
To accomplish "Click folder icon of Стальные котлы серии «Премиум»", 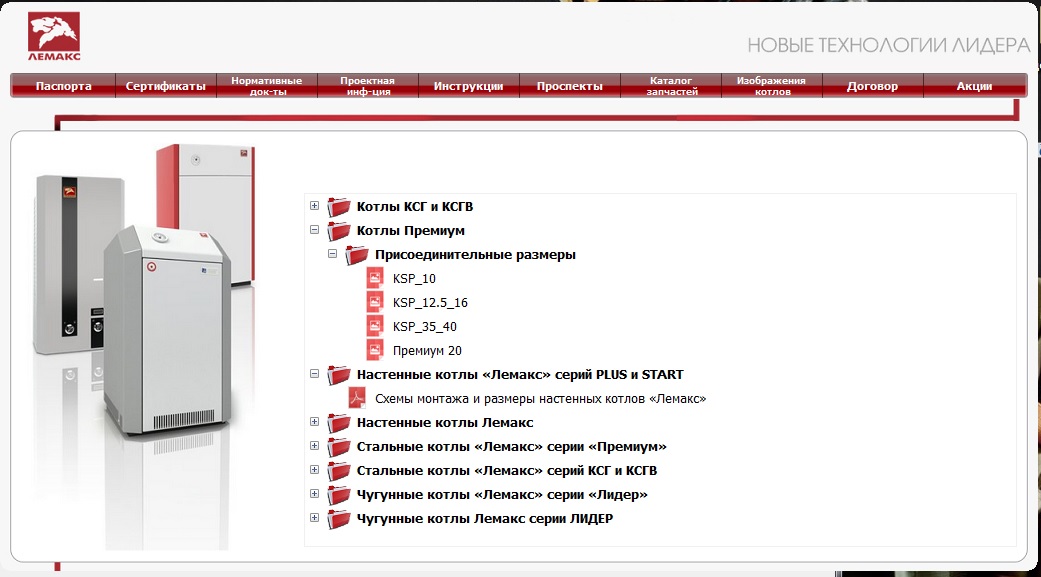I will tap(339, 446).
